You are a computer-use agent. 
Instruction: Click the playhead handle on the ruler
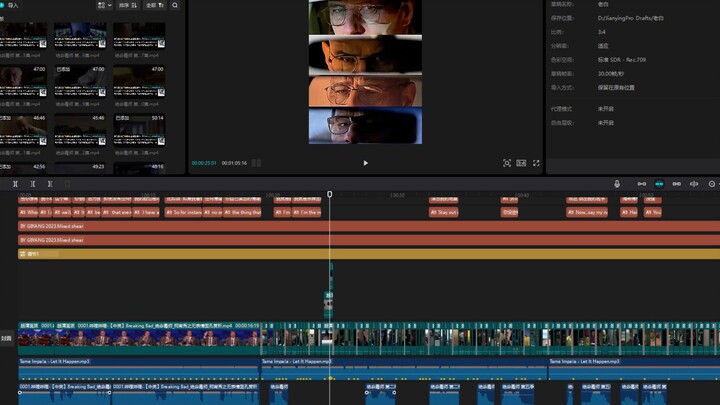point(329,195)
